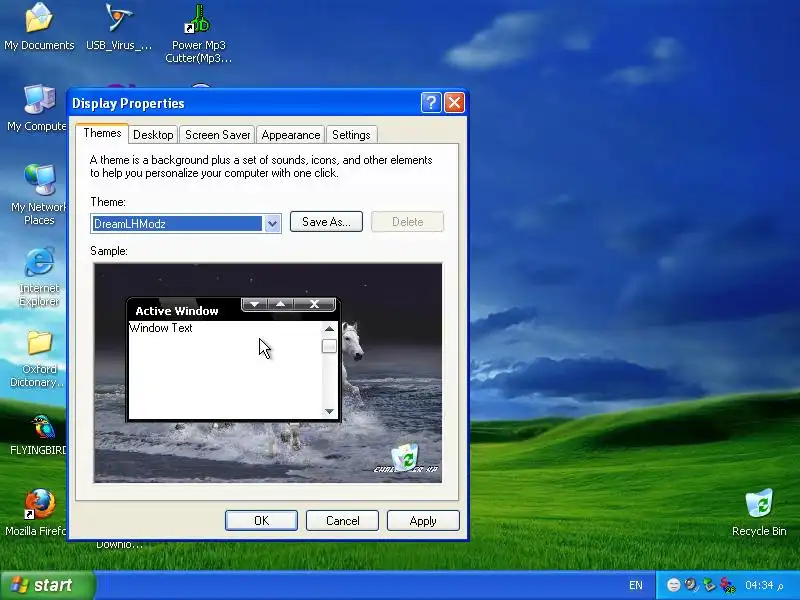Screen dimensions: 800x600
Task: Click the speaker-like tray icon with checkmark
Action: pos(691,585)
